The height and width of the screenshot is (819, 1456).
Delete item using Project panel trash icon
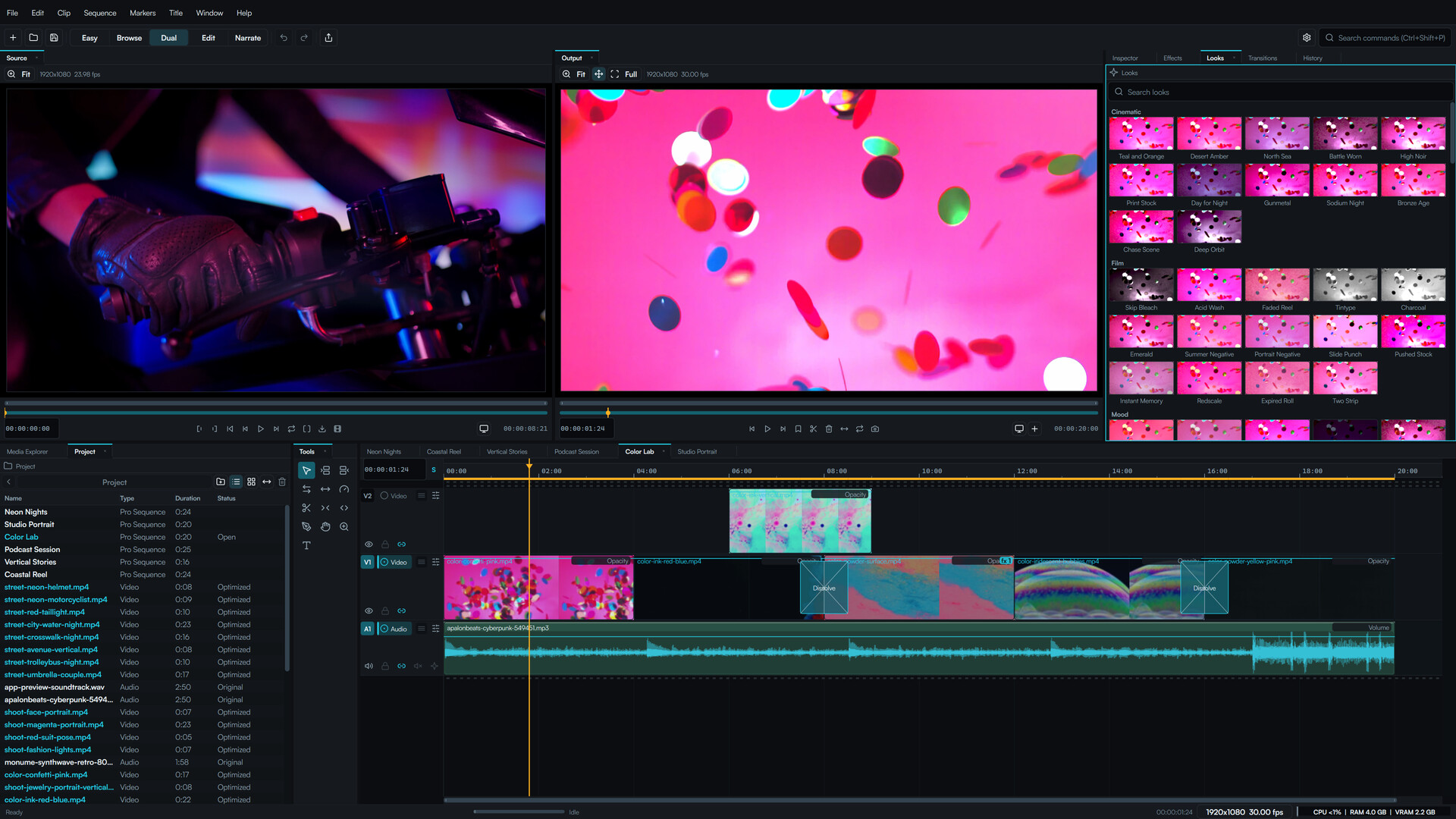click(282, 482)
